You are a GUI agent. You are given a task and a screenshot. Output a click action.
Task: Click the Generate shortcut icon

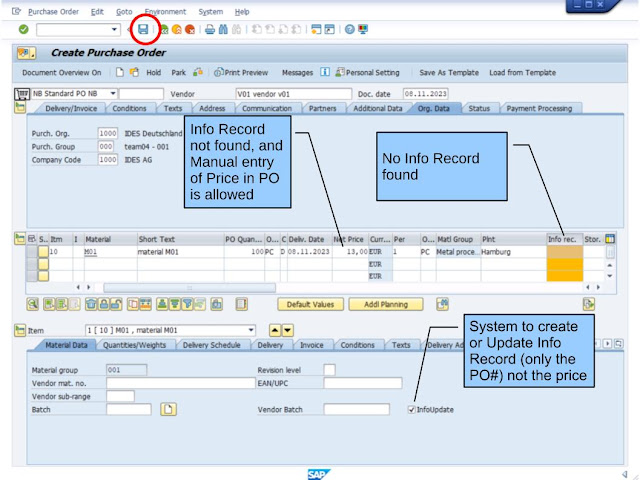(x=329, y=29)
